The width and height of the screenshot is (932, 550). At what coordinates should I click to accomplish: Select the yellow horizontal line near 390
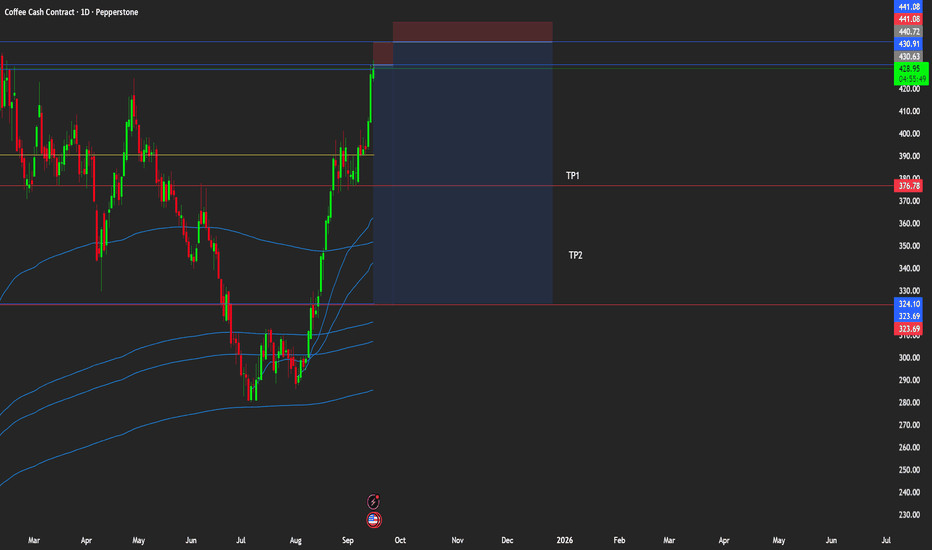tap(200, 155)
